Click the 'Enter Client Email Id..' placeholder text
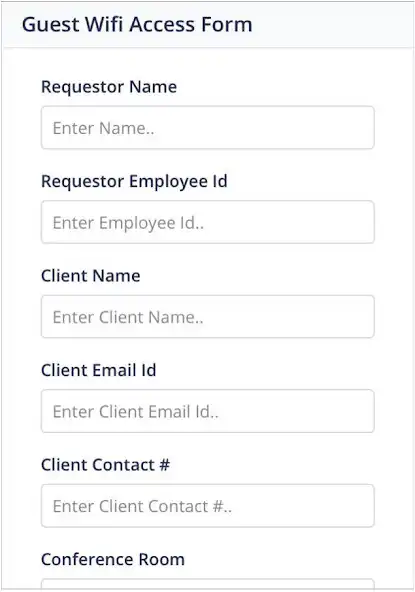Image resolution: width=415 pixels, height=592 pixels. pyautogui.click(x=136, y=412)
